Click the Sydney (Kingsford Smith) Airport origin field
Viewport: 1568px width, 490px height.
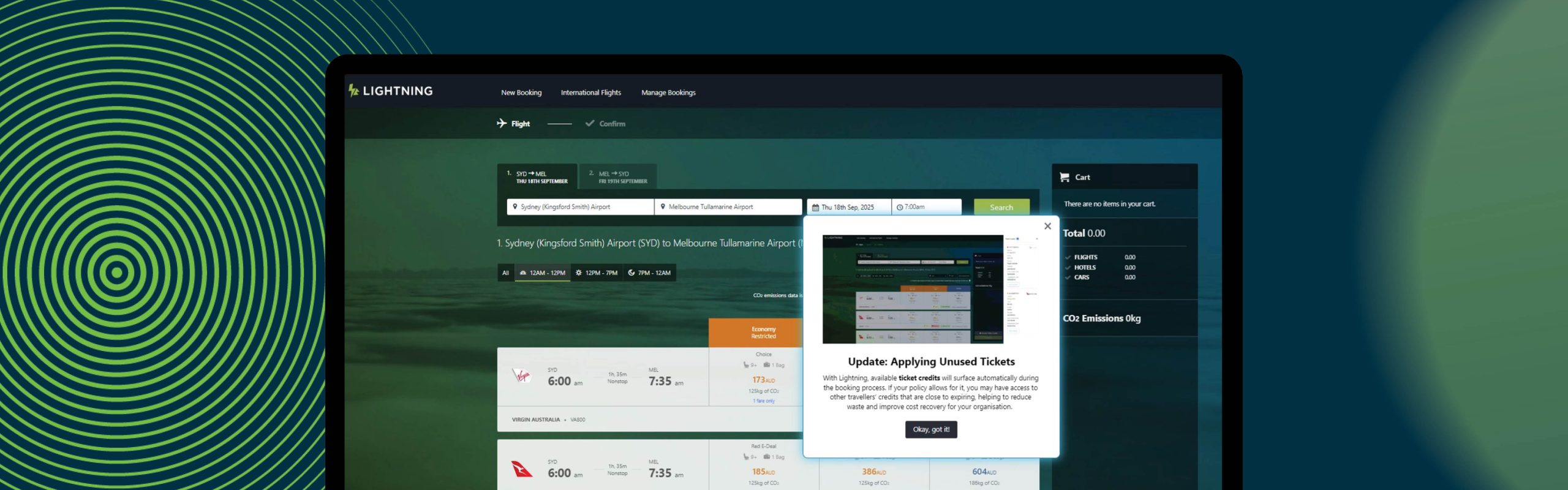(x=580, y=207)
